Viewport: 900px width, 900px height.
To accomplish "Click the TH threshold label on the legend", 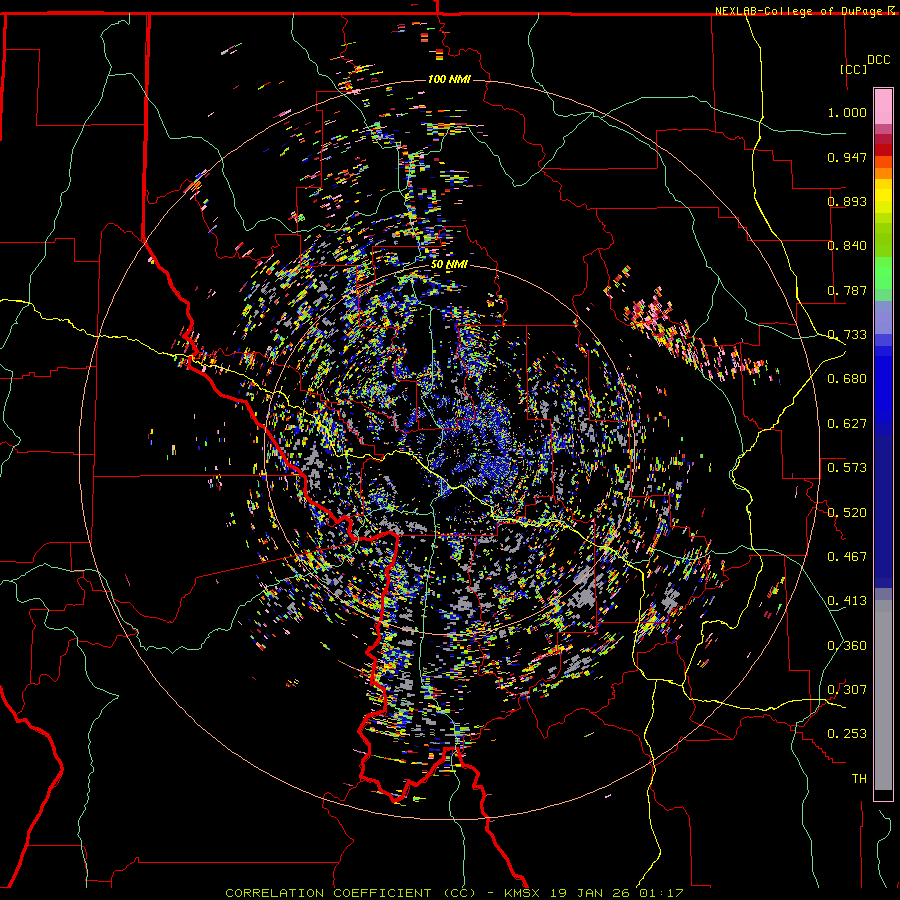I will (x=859, y=778).
